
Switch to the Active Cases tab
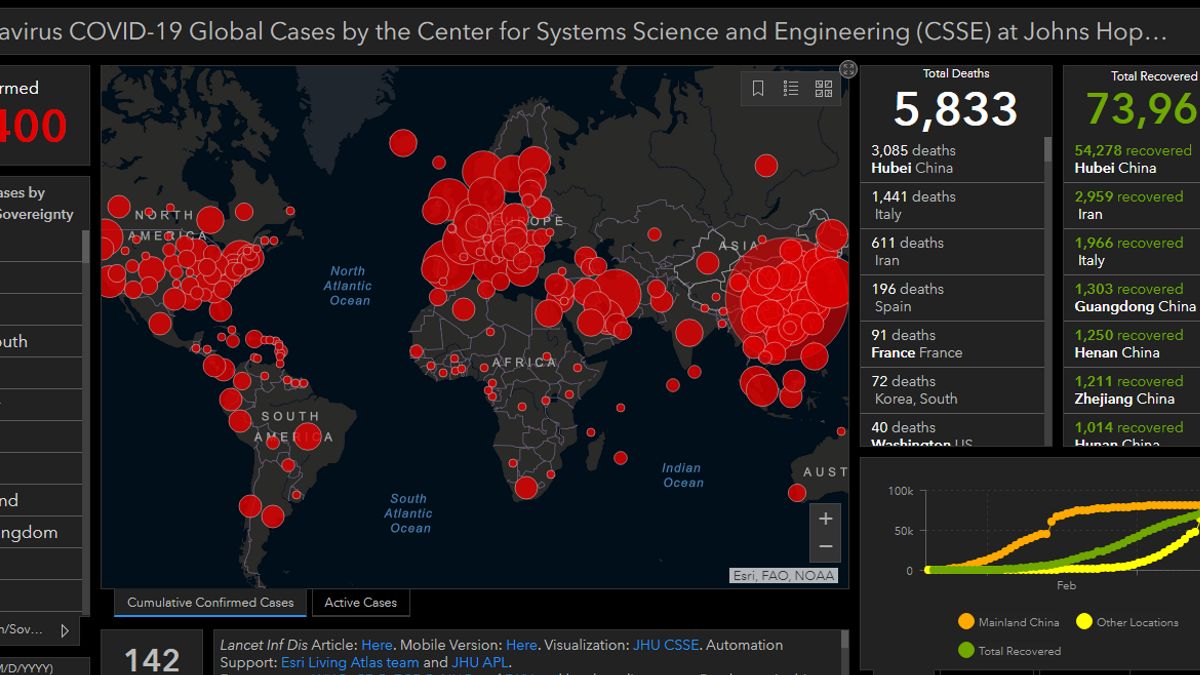pos(360,603)
